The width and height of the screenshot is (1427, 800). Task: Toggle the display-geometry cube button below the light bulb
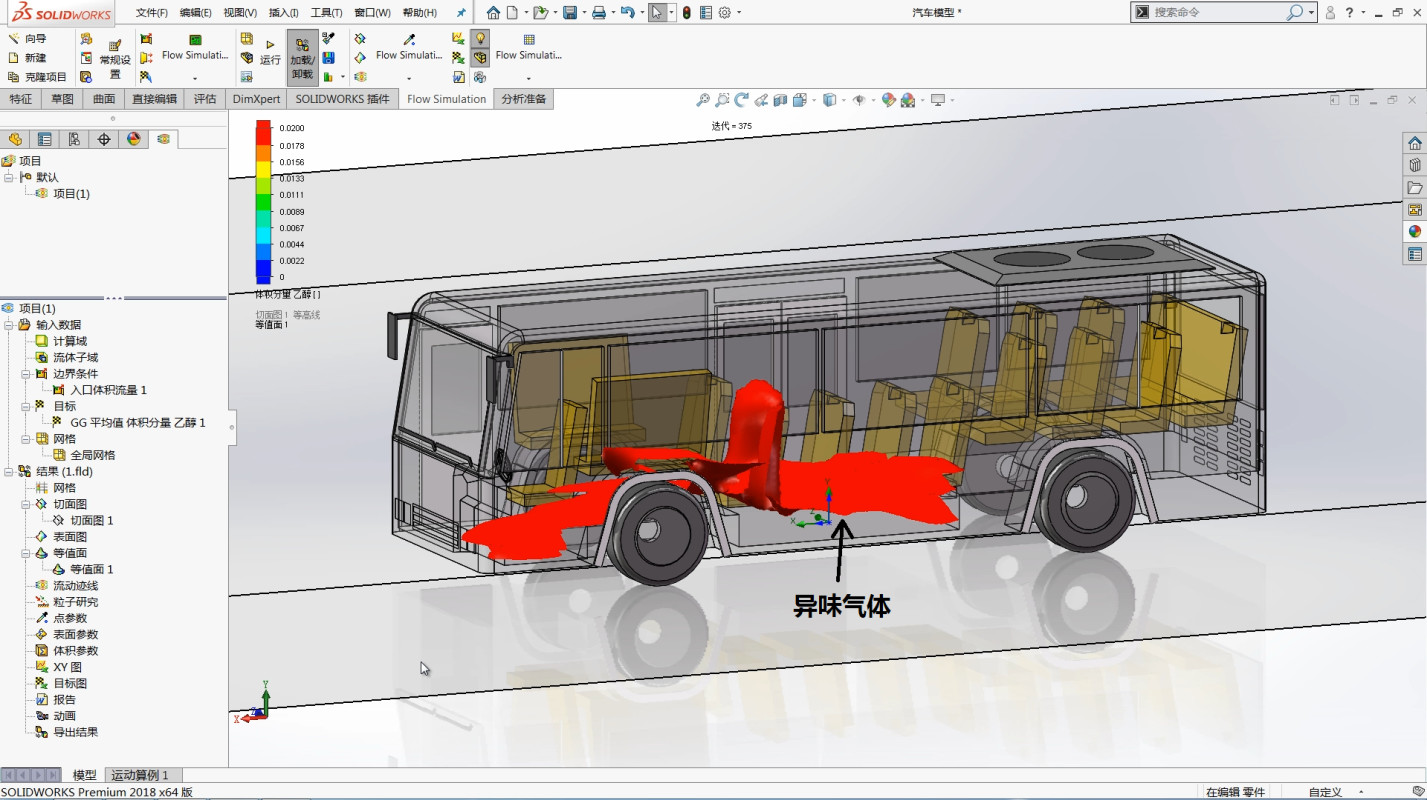click(x=480, y=58)
